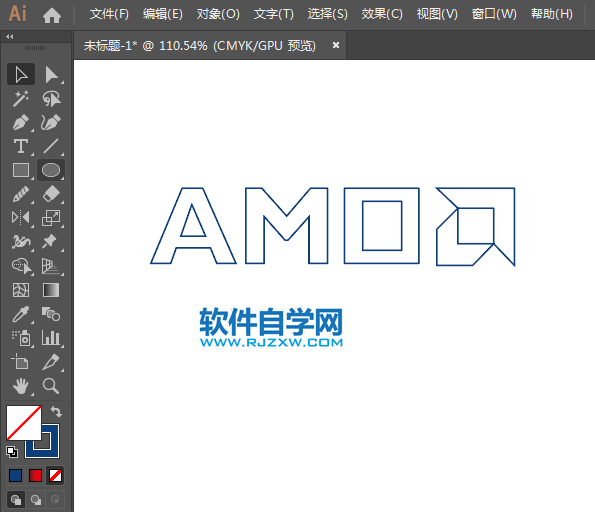
Task: Activate the Type tool
Action: pyautogui.click(x=21, y=146)
